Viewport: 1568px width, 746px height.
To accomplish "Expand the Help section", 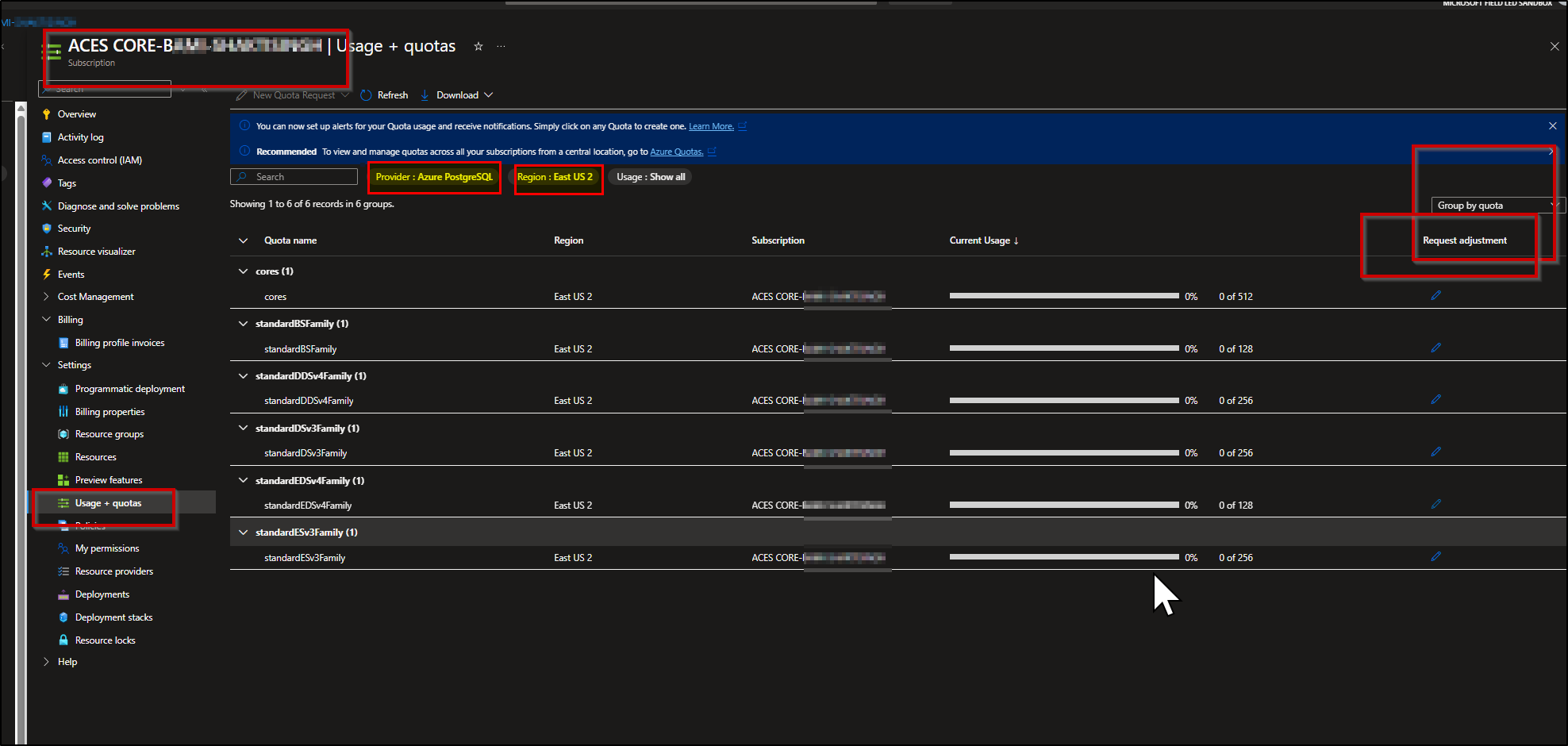I will [x=46, y=662].
